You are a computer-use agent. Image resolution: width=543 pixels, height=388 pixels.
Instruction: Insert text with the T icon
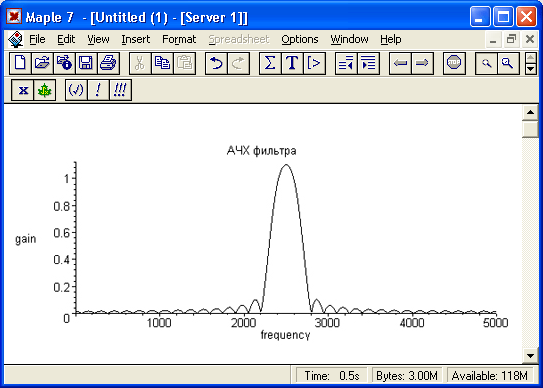[292, 63]
